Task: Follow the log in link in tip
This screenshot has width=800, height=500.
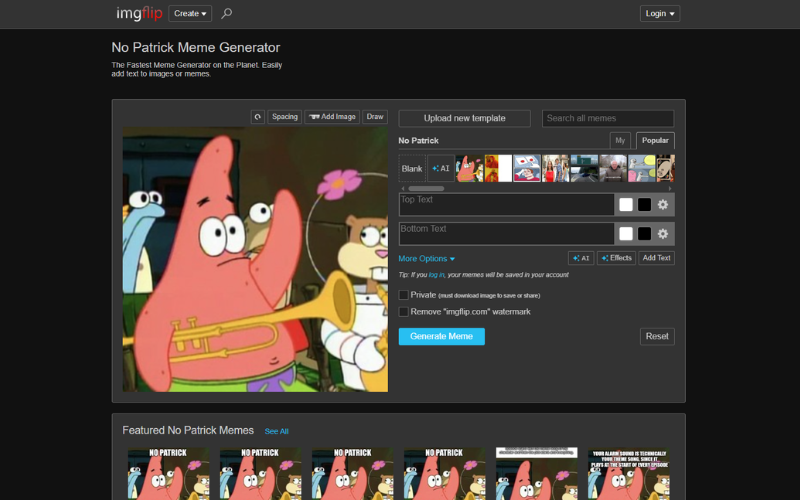Action: point(436,274)
